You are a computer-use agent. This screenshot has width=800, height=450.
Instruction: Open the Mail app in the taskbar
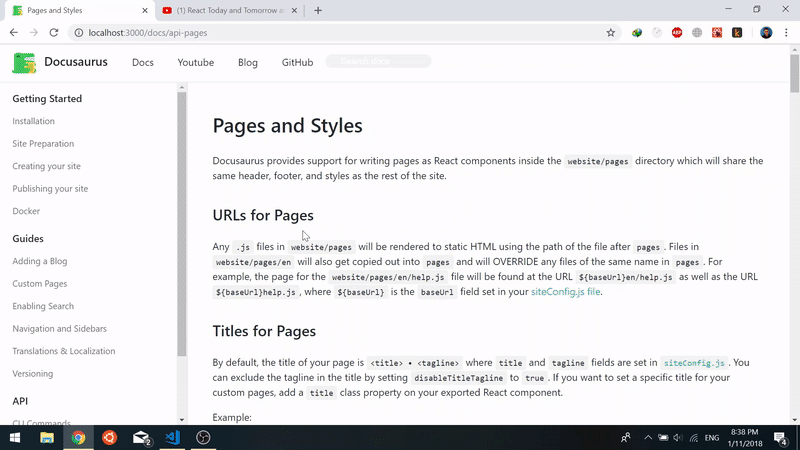click(x=141, y=438)
